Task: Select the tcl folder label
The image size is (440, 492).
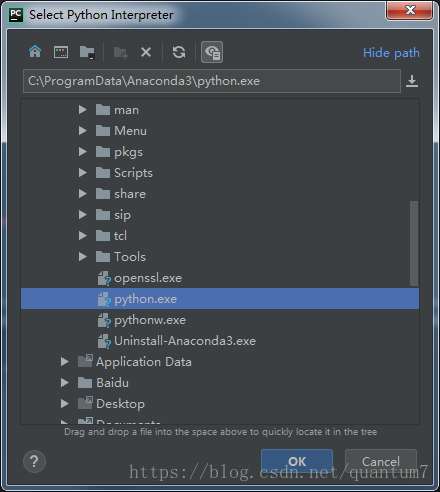Action: coord(120,236)
